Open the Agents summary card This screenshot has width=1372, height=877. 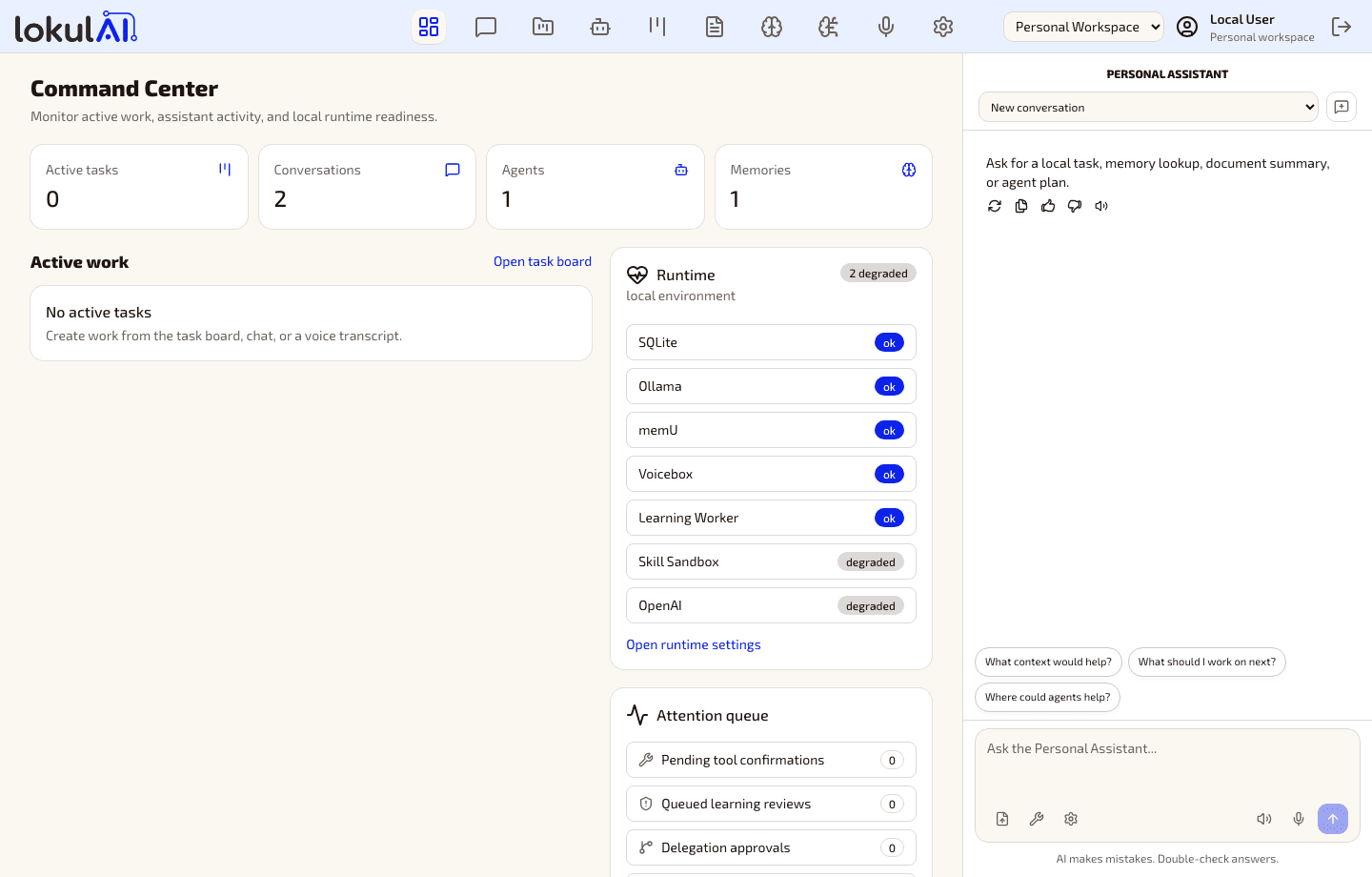click(x=595, y=187)
